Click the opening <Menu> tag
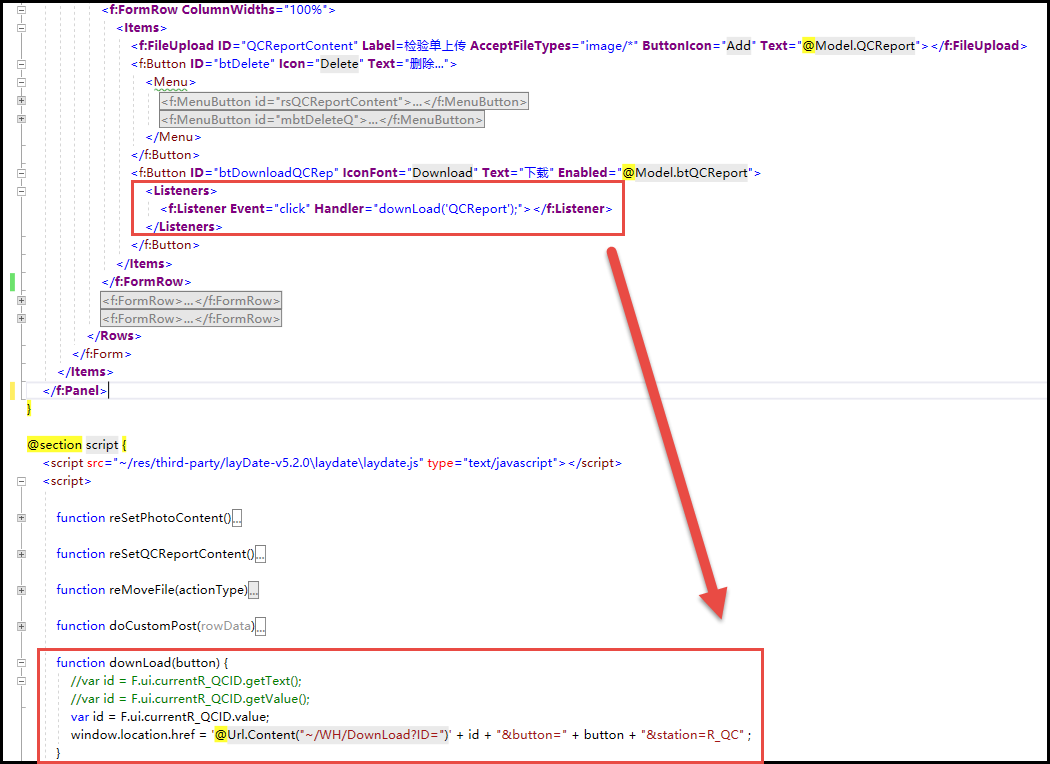 [171, 82]
